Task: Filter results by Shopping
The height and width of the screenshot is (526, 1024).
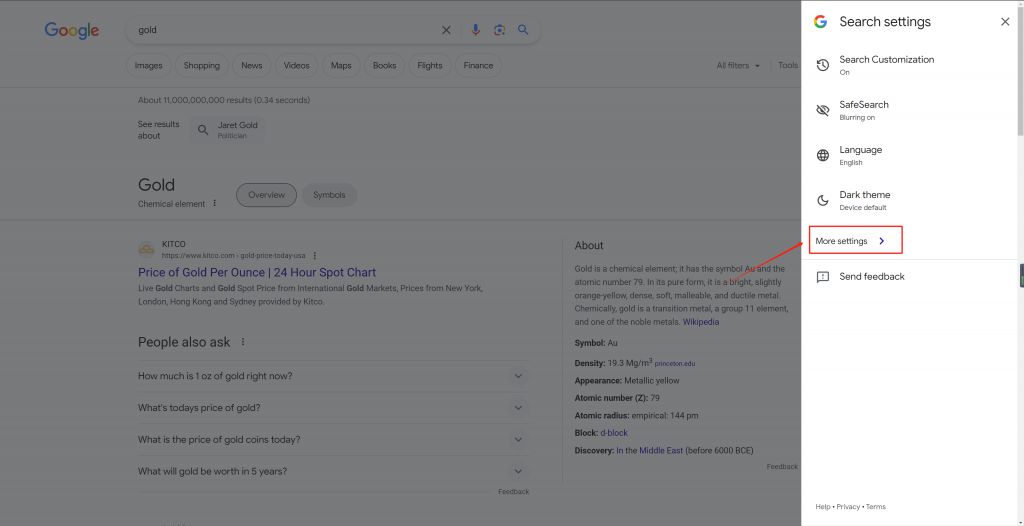Action: pos(202,65)
